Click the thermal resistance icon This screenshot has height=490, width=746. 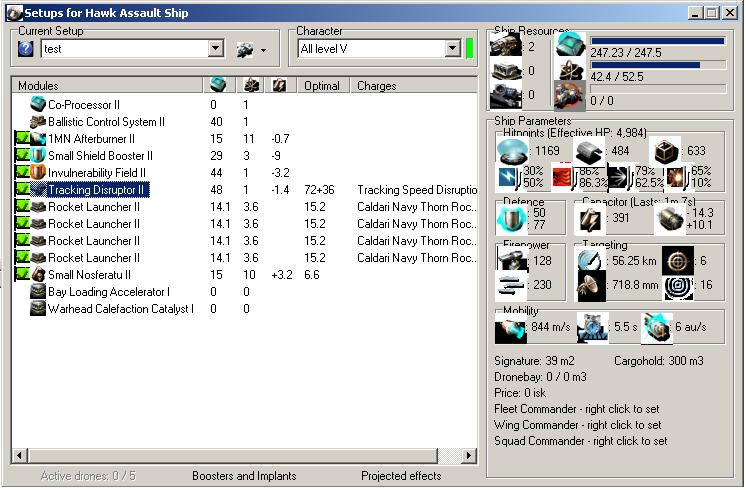pos(563,176)
